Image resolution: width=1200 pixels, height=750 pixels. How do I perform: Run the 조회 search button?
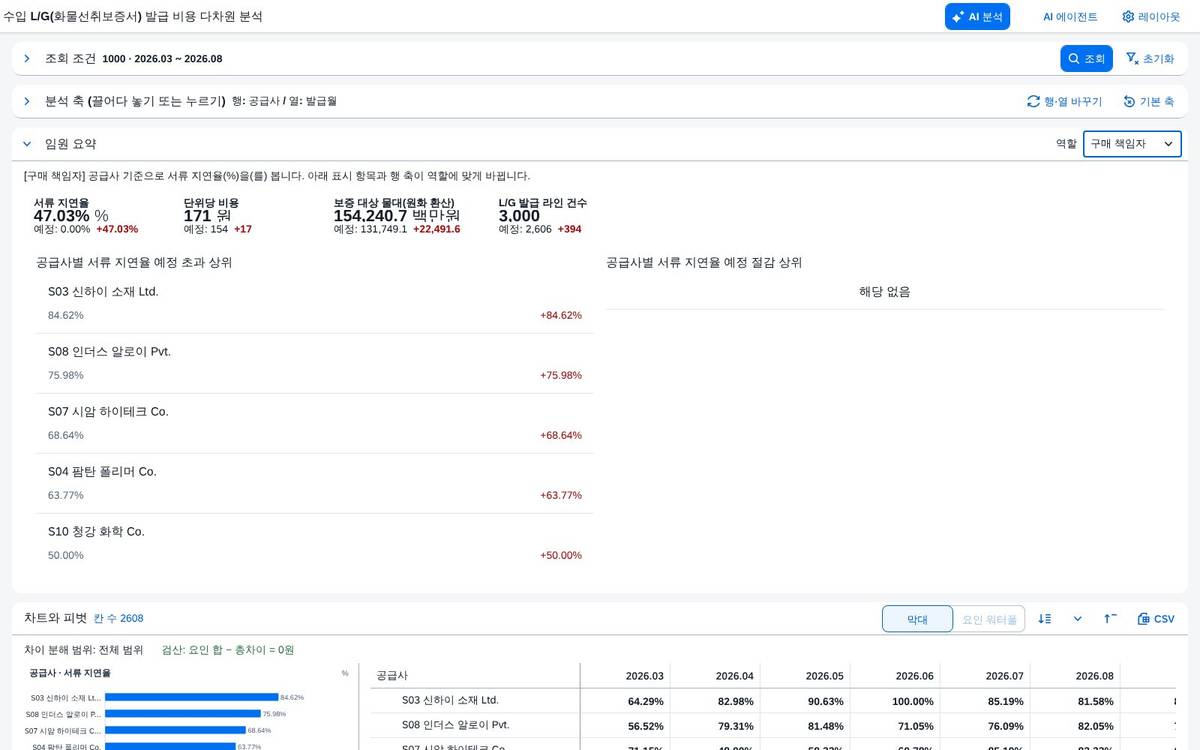[1086, 59]
